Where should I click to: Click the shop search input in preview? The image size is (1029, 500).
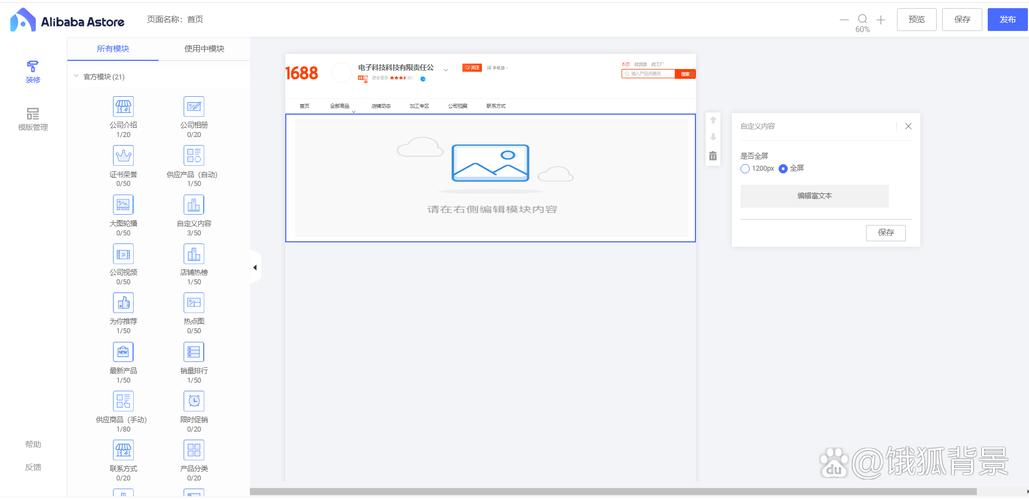tap(648, 74)
